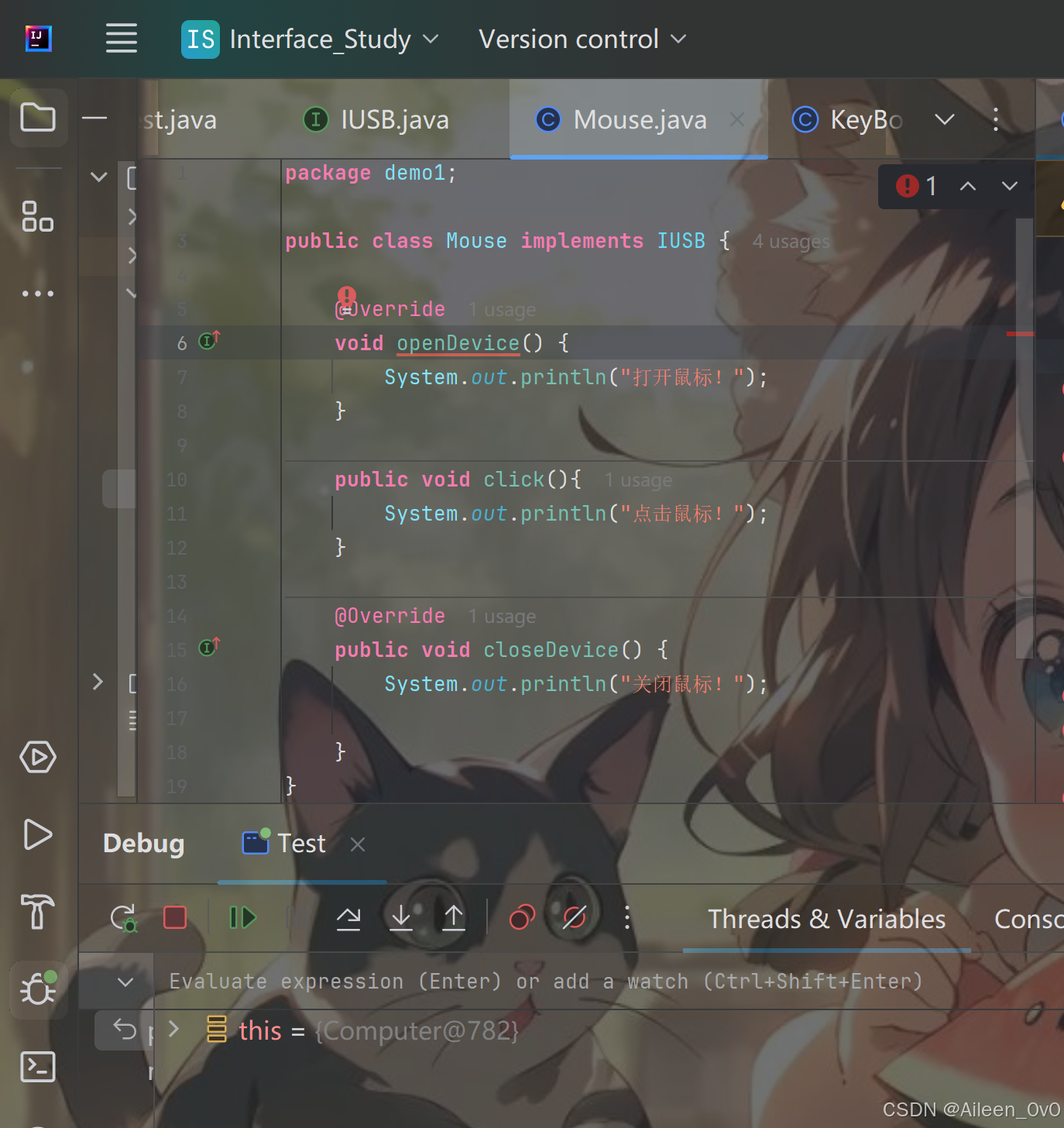
Task: Go to previous highlighted error
Action: coord(968,186)
